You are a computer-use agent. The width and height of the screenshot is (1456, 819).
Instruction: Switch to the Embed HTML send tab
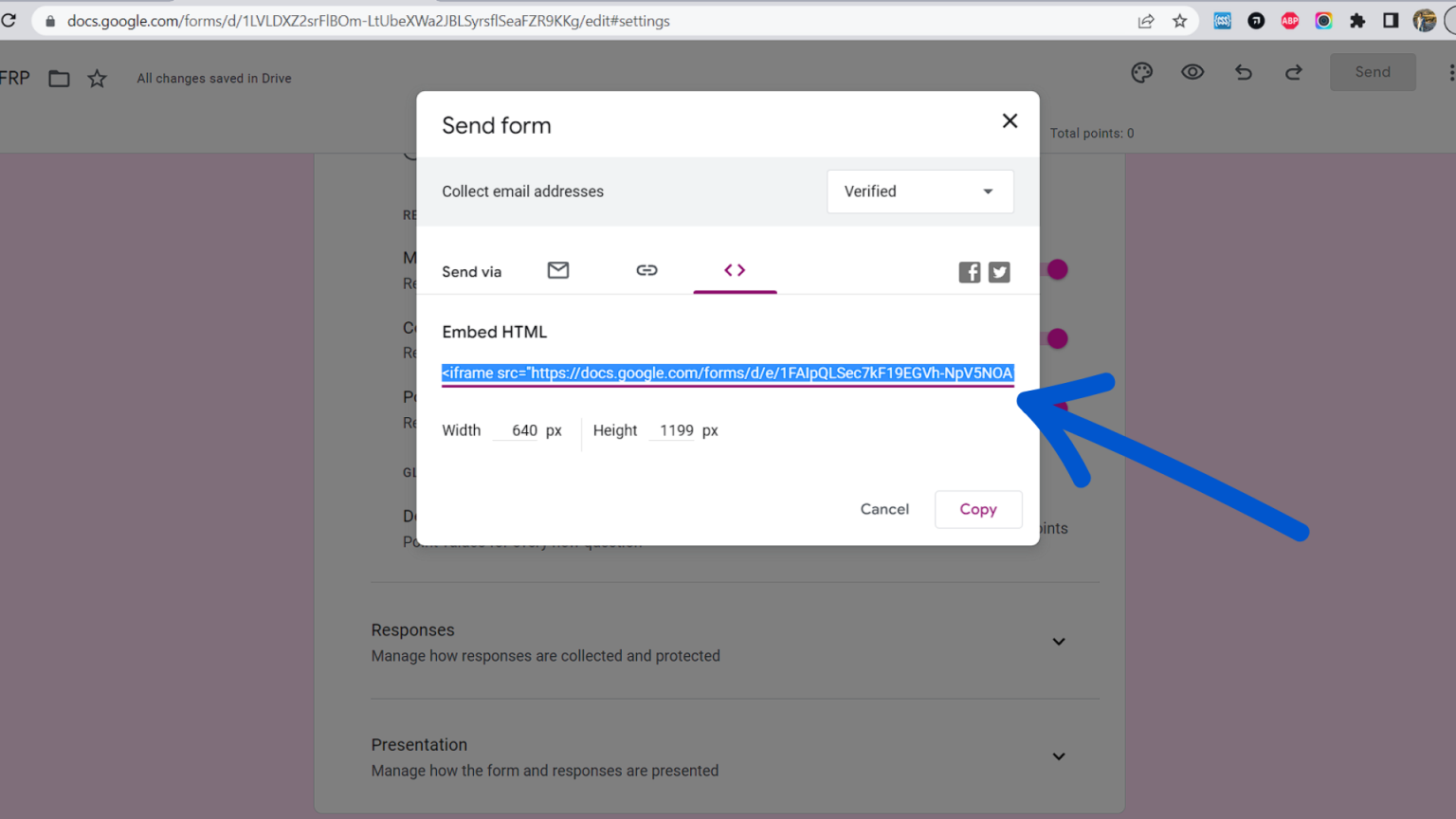735,270
